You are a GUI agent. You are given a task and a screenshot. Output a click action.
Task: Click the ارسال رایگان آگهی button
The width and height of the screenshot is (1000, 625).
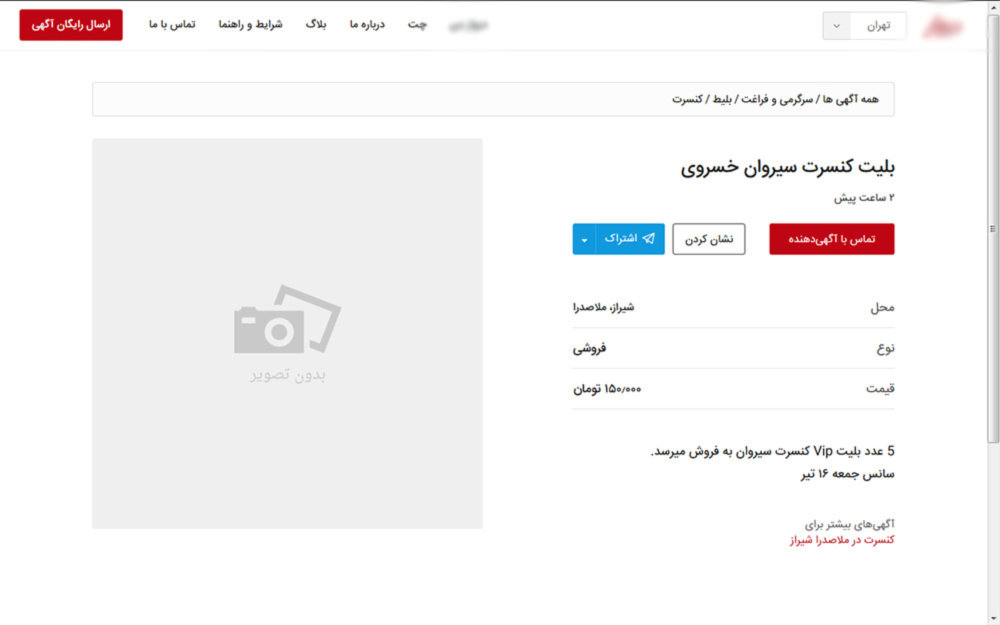tap(71, 25)
